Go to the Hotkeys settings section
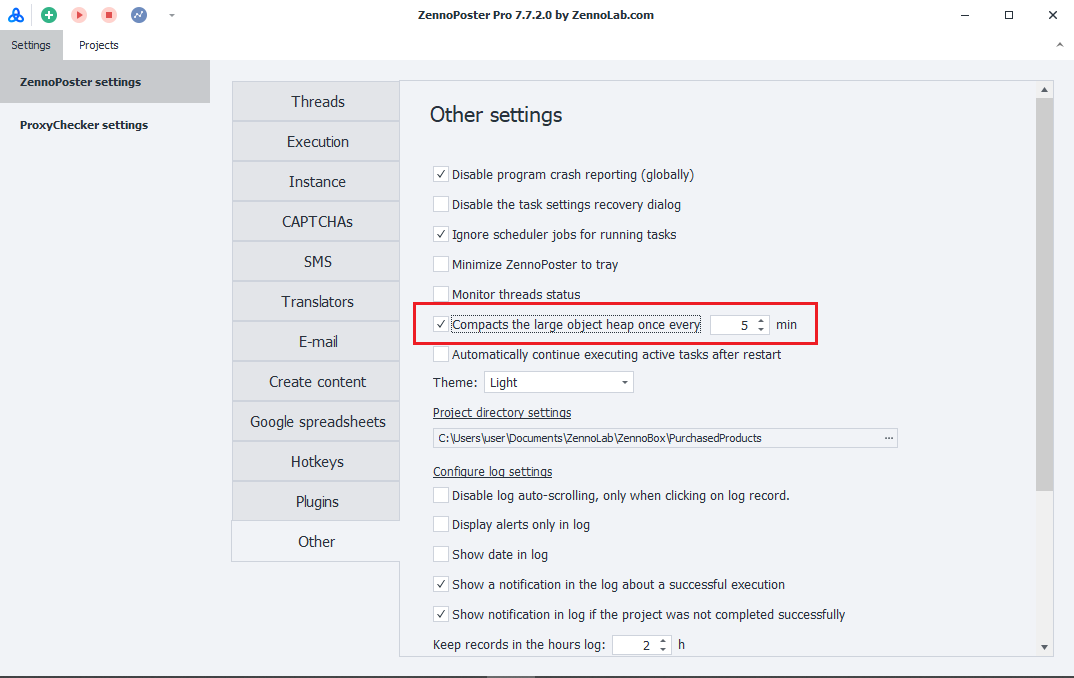Viewport: 1074px width, 678px height. pyautogui.click(x=317, y=462)
